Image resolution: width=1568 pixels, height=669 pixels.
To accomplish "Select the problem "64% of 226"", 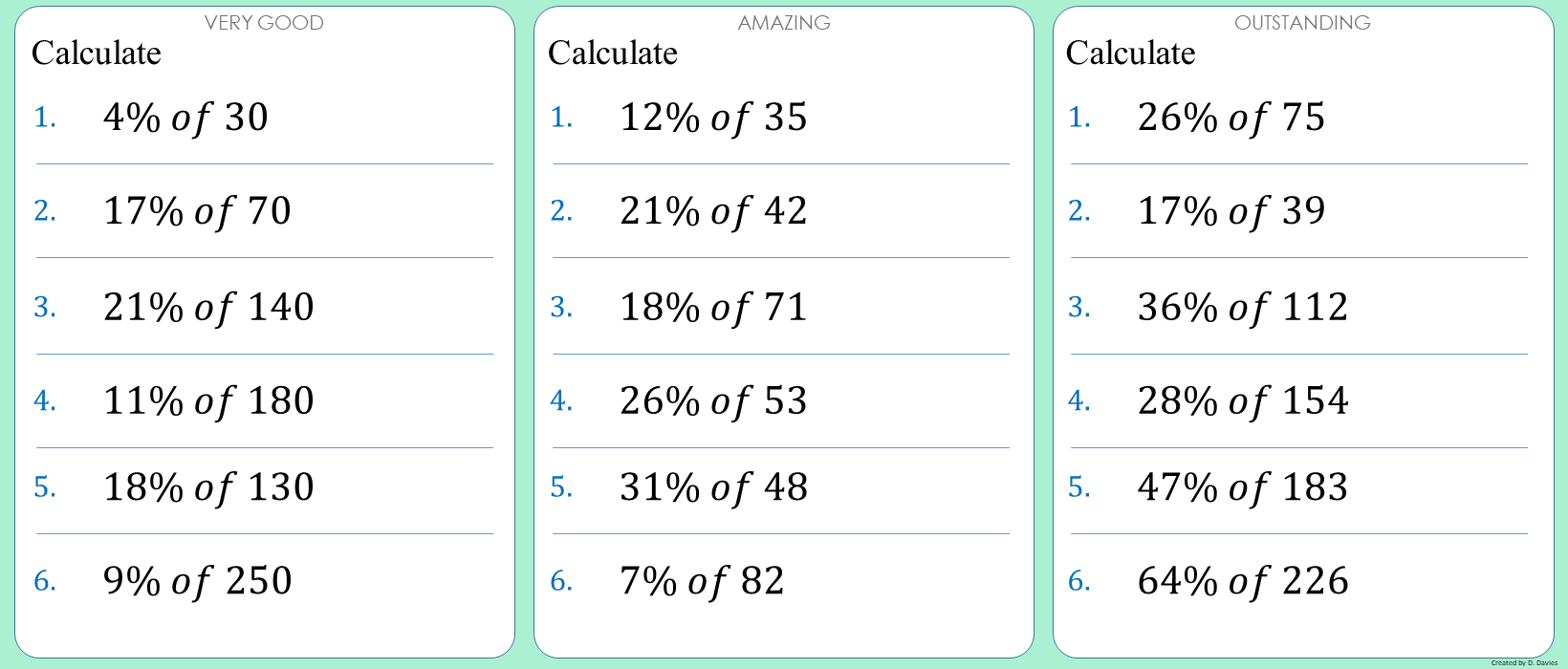I will [1243, 581].
